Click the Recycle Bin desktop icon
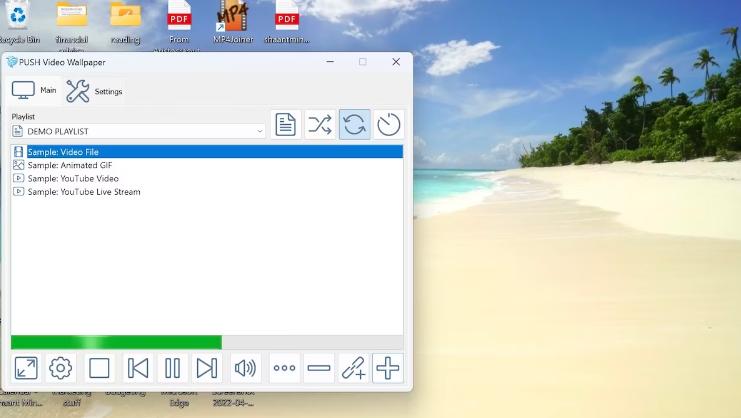741x418 pixels. (x=19, y=22)
